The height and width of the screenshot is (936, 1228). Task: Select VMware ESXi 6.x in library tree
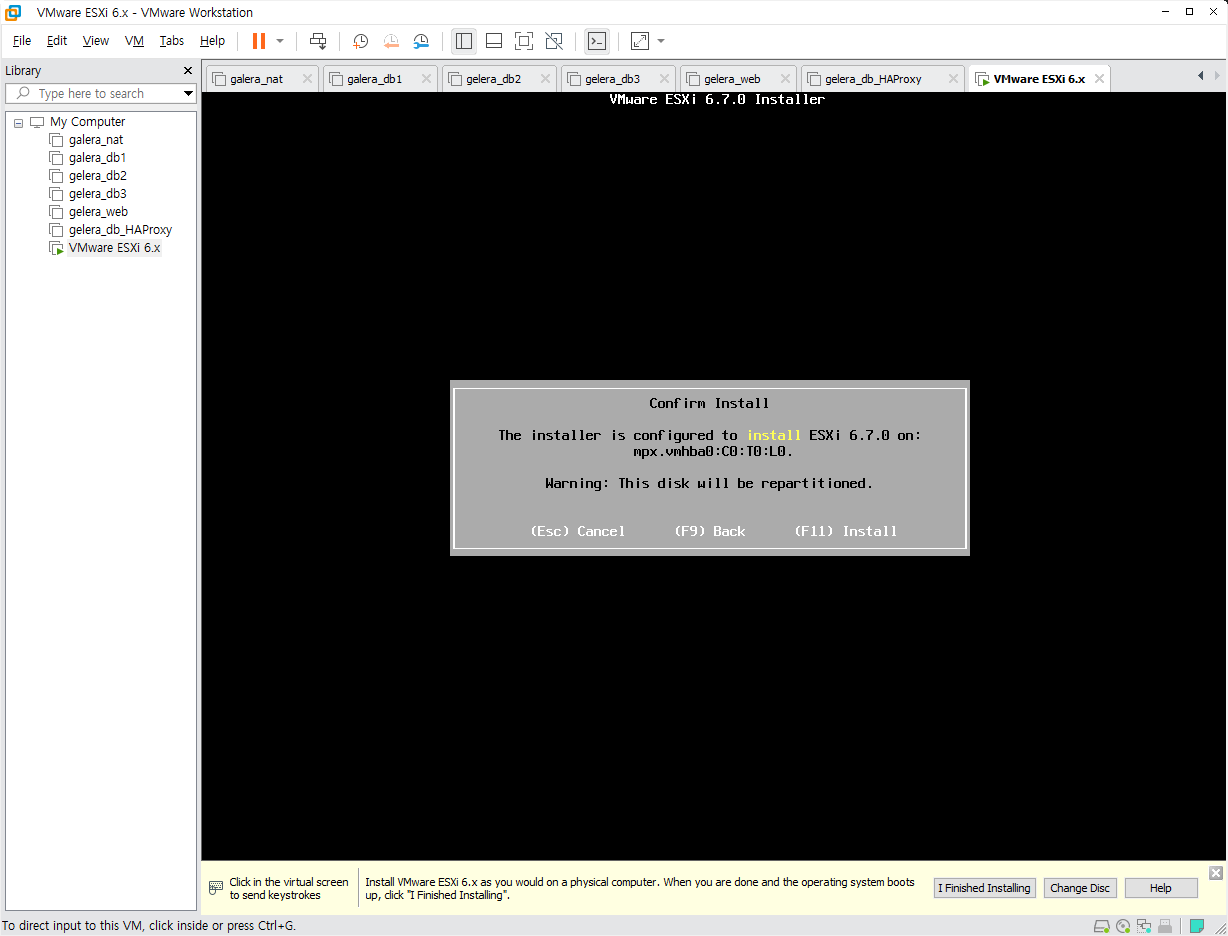114,248
